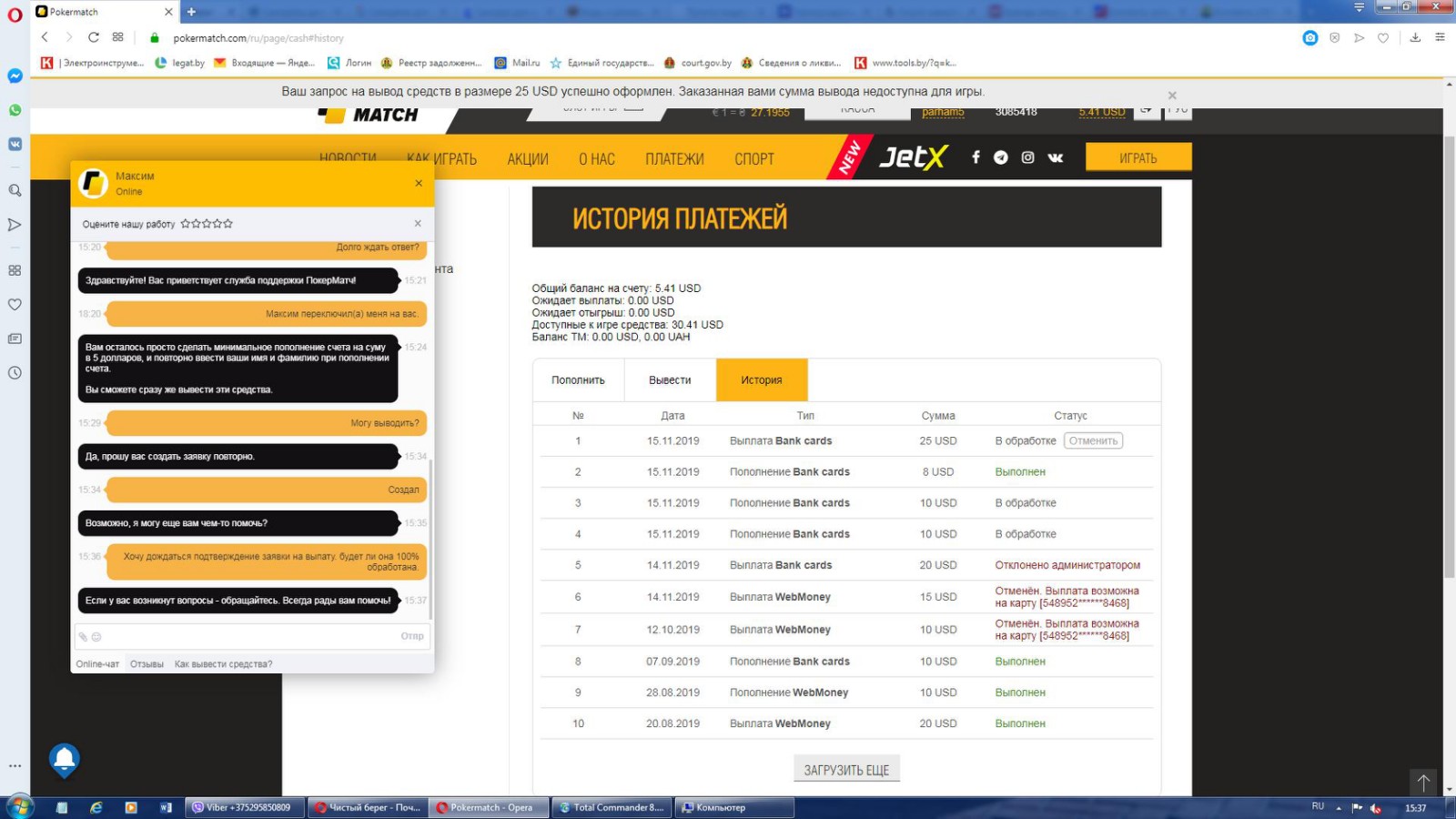Click ЗАГРУЗИТЬ ЕЩЕ to load more

tap(846, 769)
